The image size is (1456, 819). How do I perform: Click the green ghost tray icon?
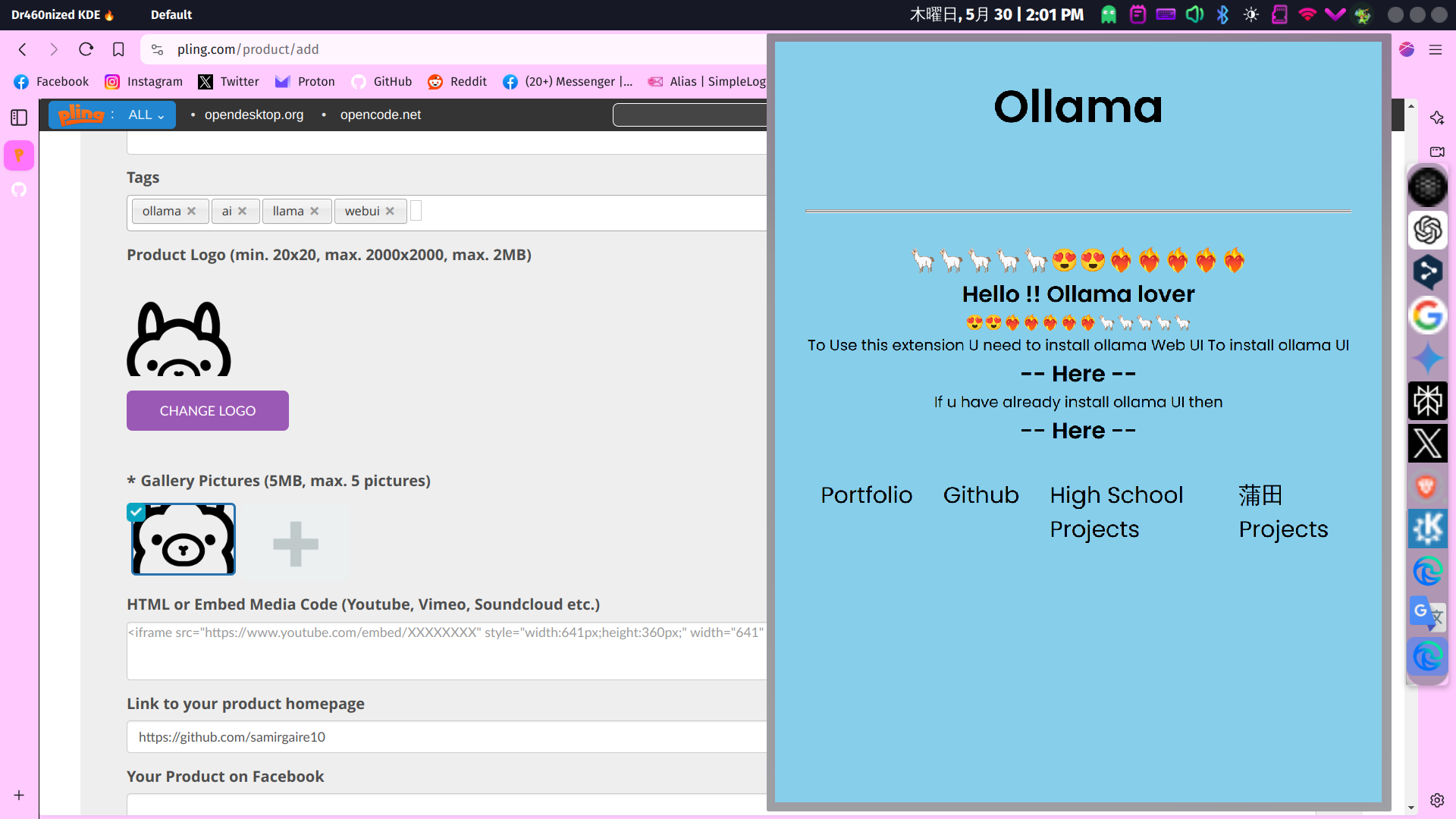click(x=1109, y=14)
